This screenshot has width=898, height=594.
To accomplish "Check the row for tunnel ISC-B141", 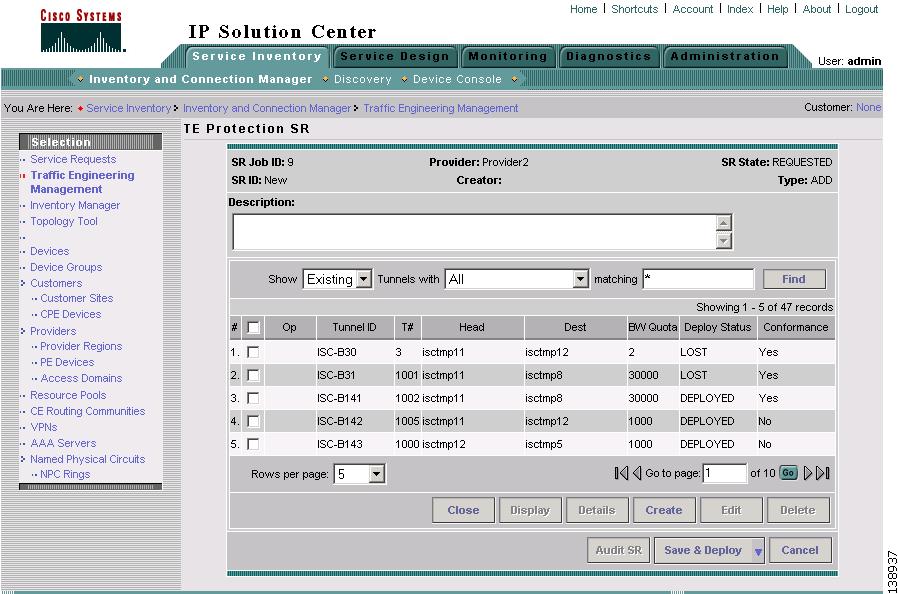I will pyautogui.click(x=253, y=398).
